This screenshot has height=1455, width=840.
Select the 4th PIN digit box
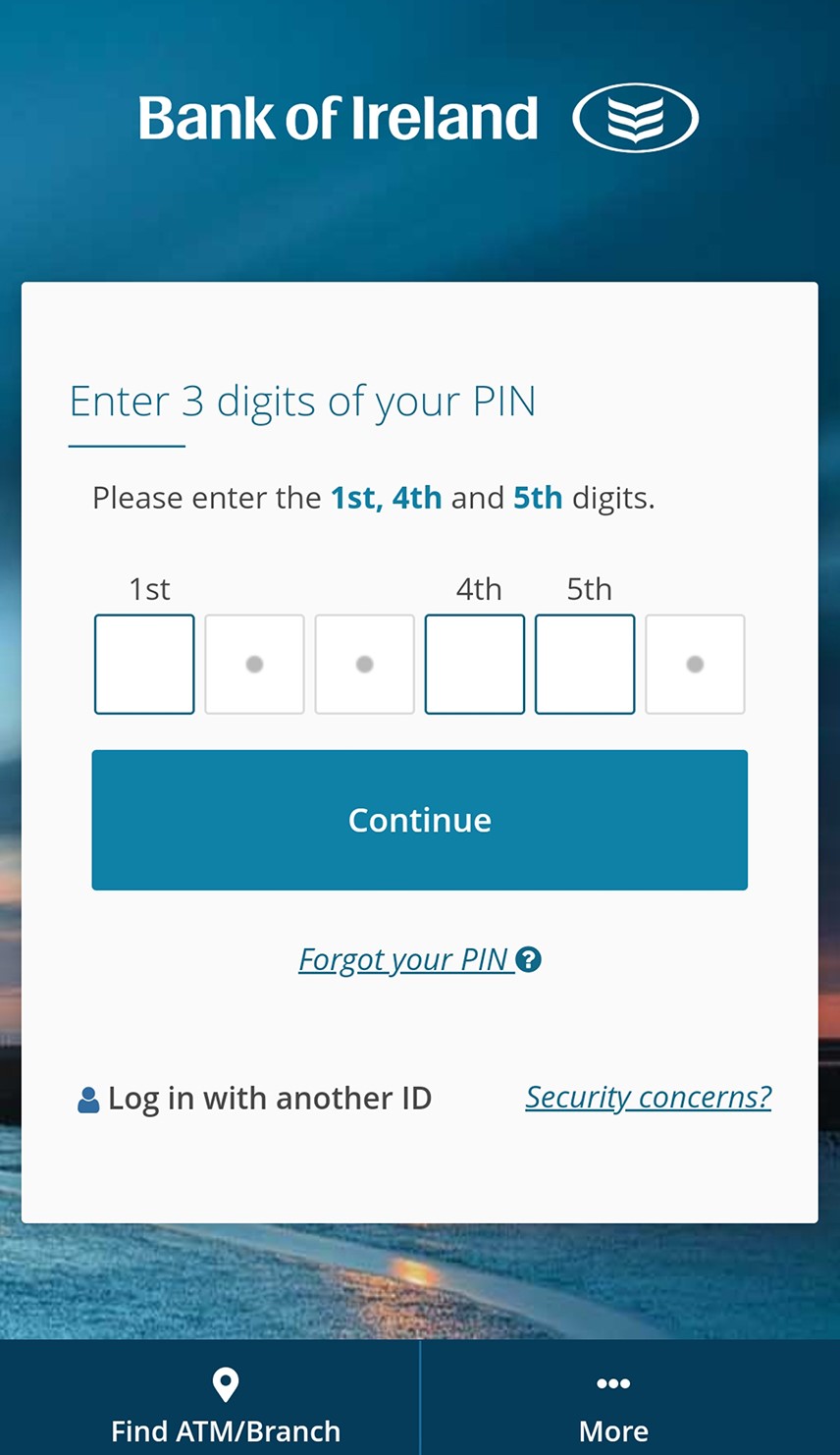tap(475, 665)
